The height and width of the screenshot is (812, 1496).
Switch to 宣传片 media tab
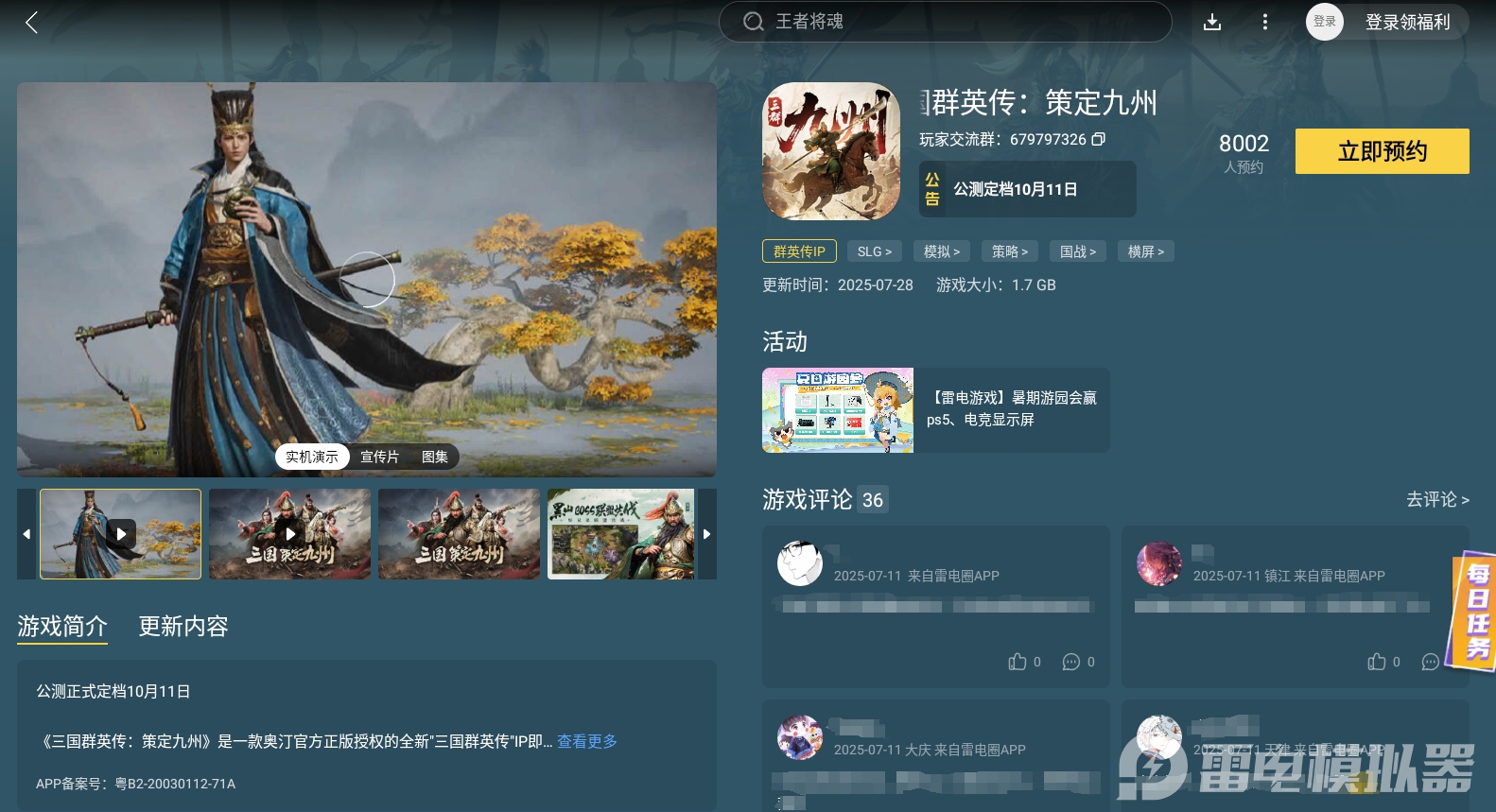380,457
